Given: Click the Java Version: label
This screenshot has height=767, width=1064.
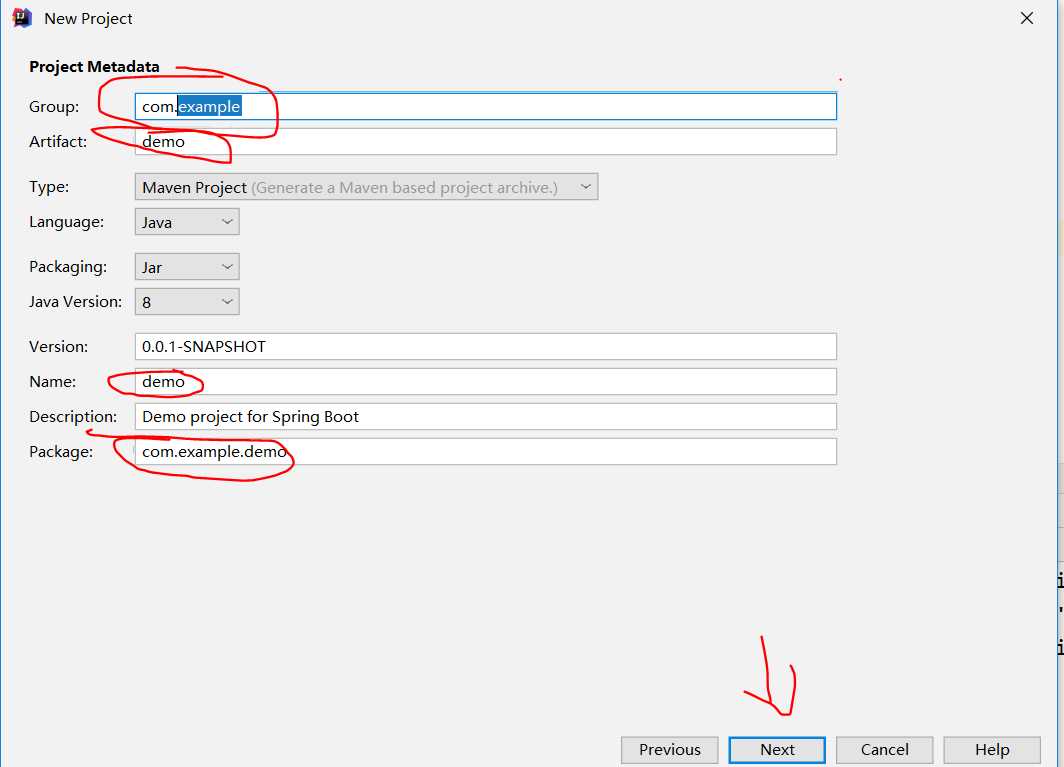Looking at the screenshot, I should click(x=75, y=301).
